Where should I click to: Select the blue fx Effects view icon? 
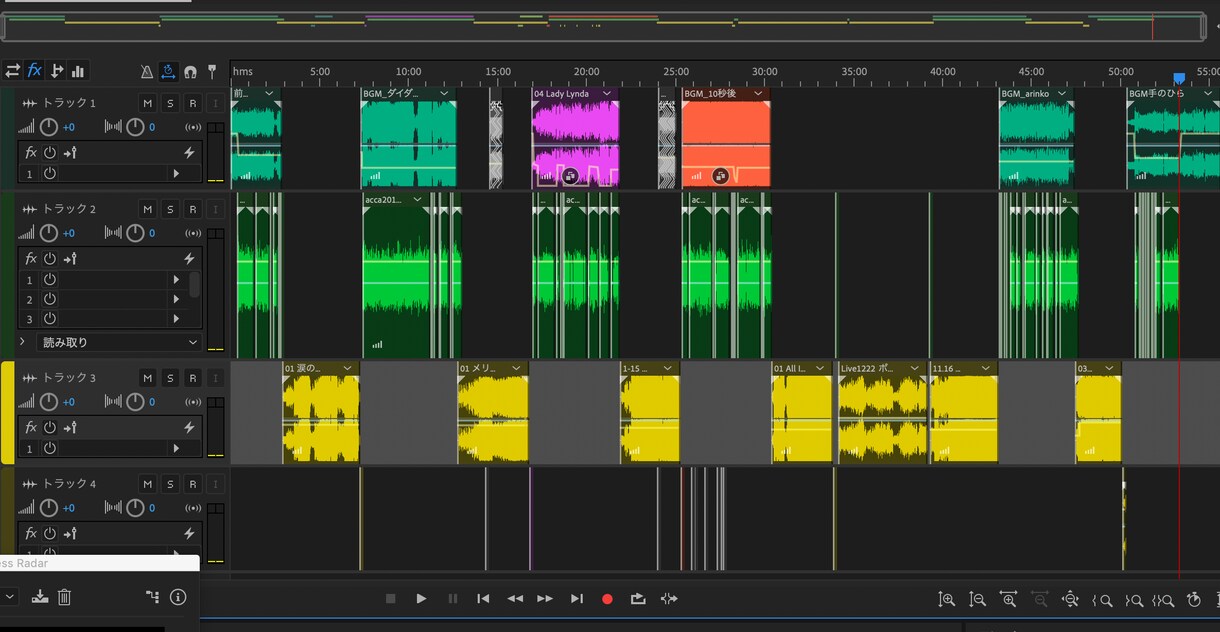click(x=34, y=71)
